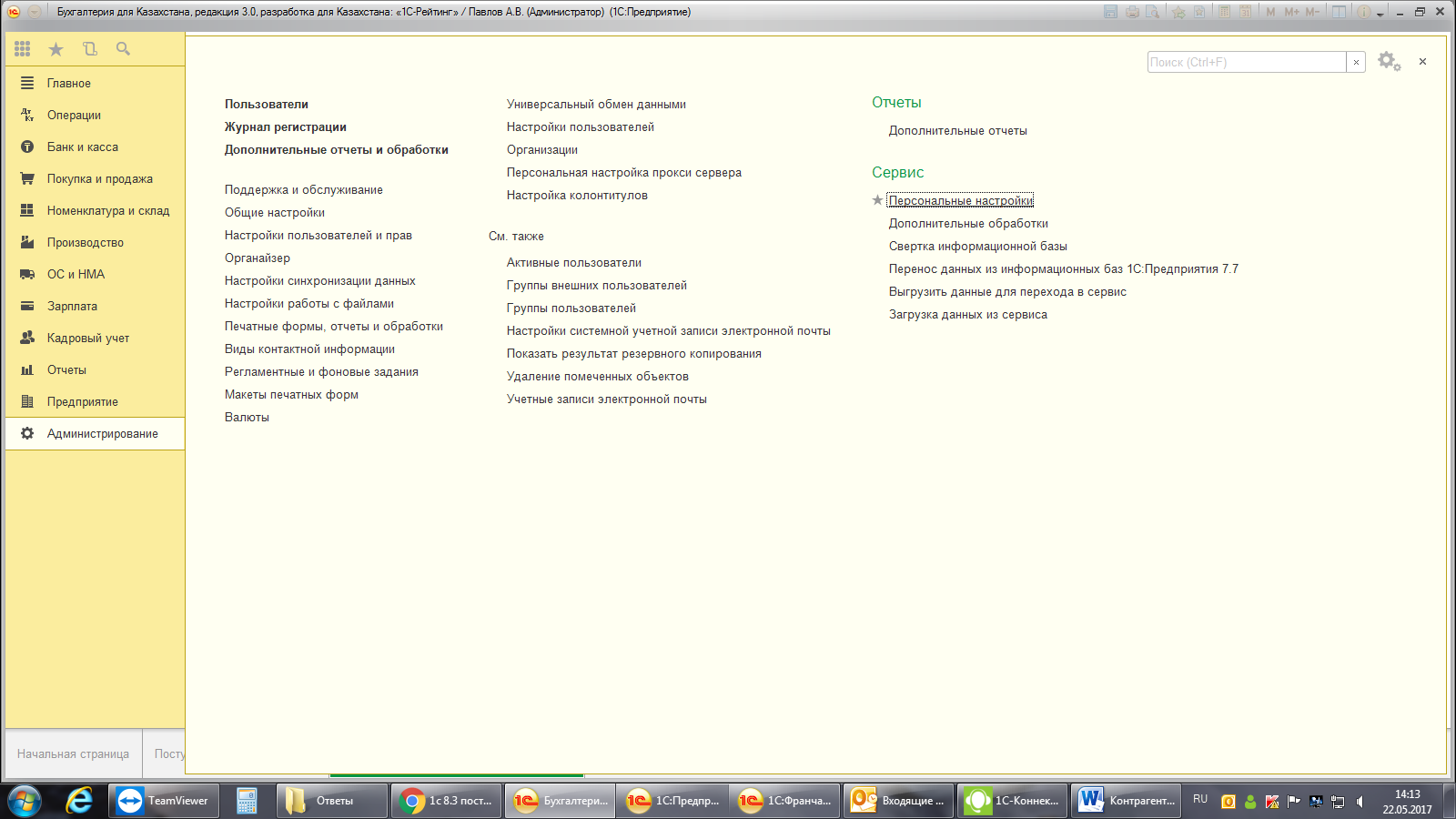Open Настройка колонтитулов
The width and height of the screenshot is (1456, 819).
pos(578,195)
